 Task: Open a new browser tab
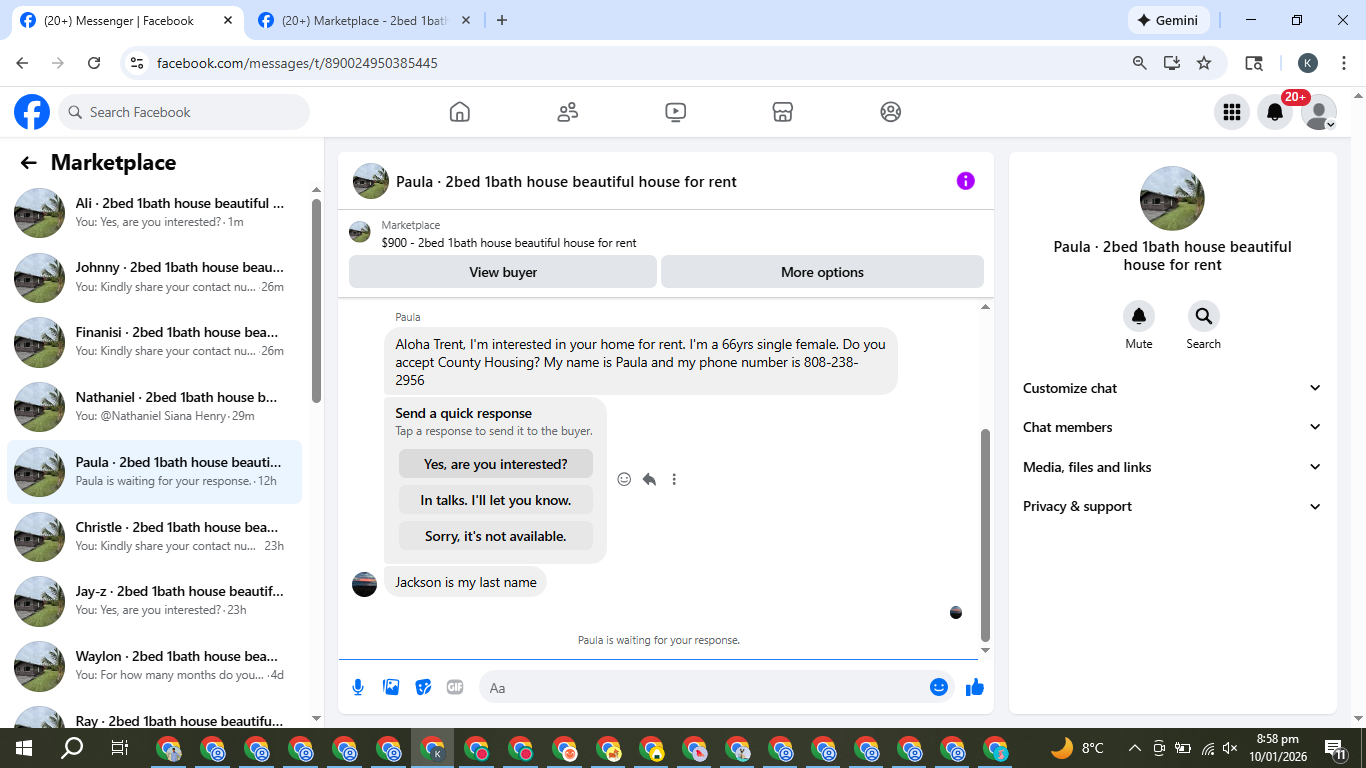[502, 20]
